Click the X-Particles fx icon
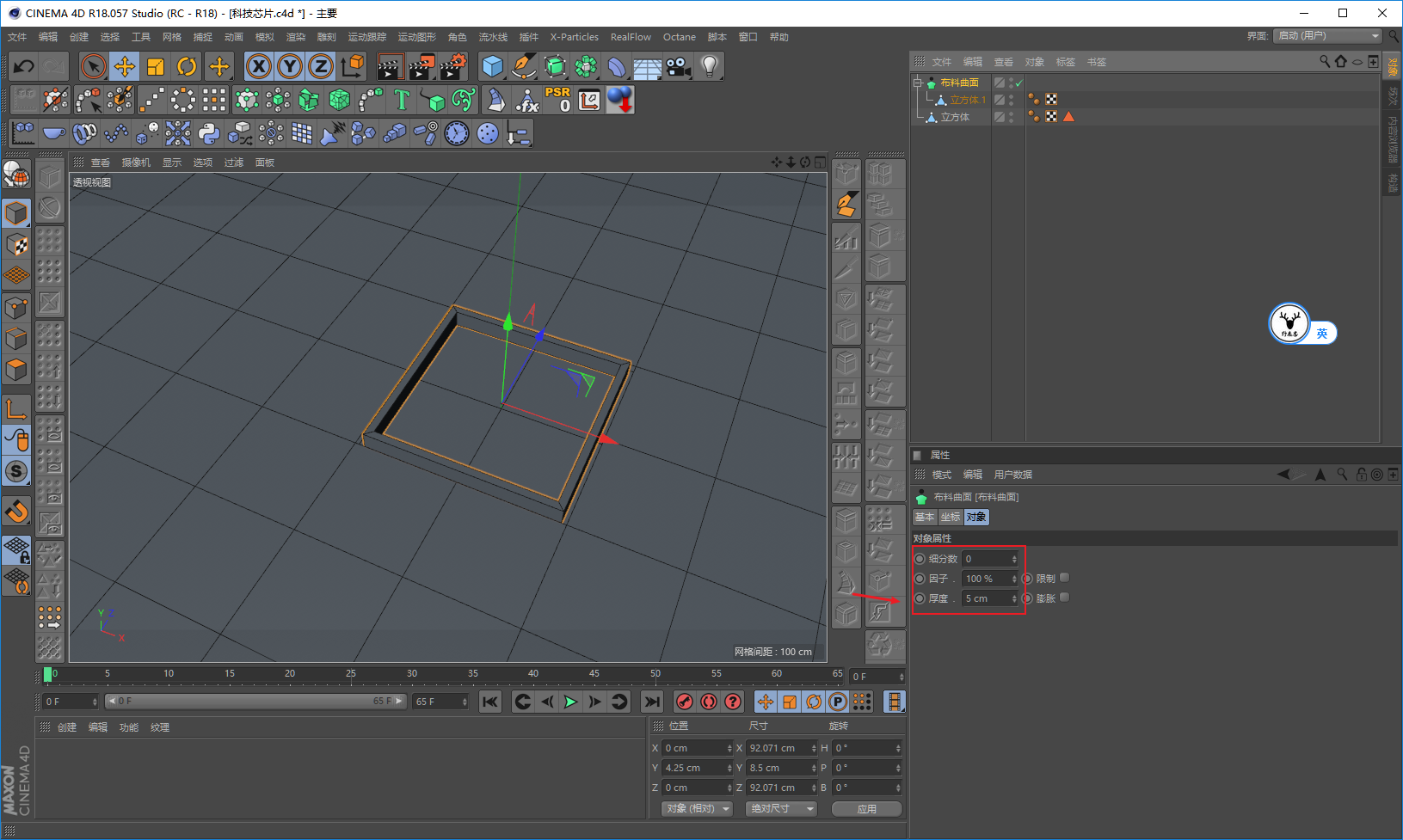The height and width of the screenshot is (840, 1403). [526, 100]
